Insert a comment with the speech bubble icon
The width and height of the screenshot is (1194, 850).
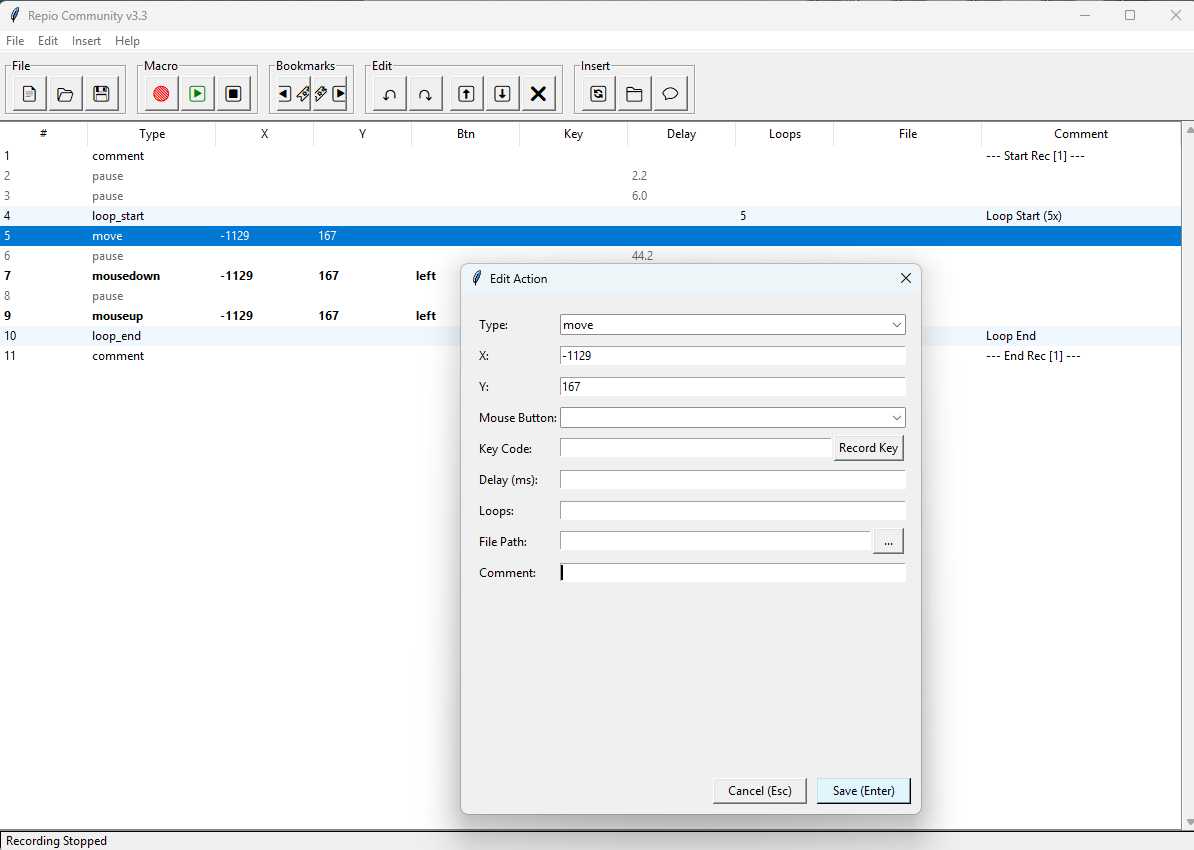670,94
